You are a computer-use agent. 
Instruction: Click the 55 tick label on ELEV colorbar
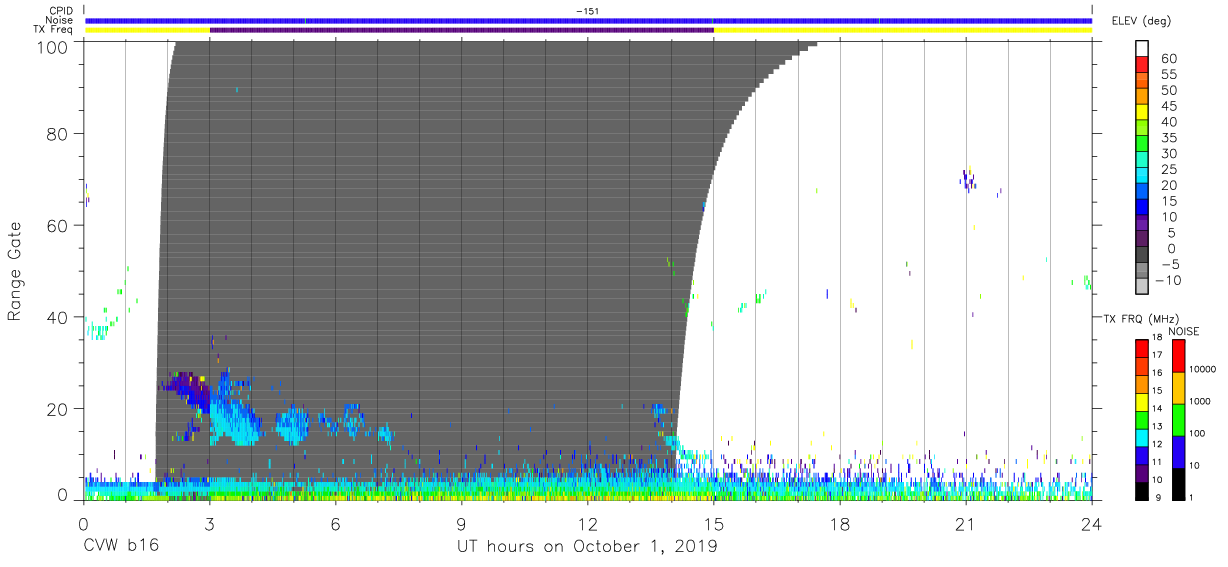[x=1167, y=74]
